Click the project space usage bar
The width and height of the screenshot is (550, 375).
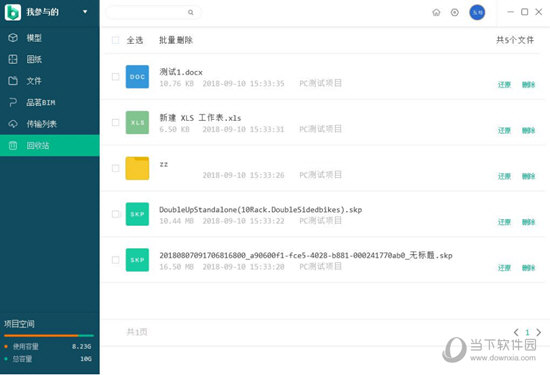(x=49, y=336)
